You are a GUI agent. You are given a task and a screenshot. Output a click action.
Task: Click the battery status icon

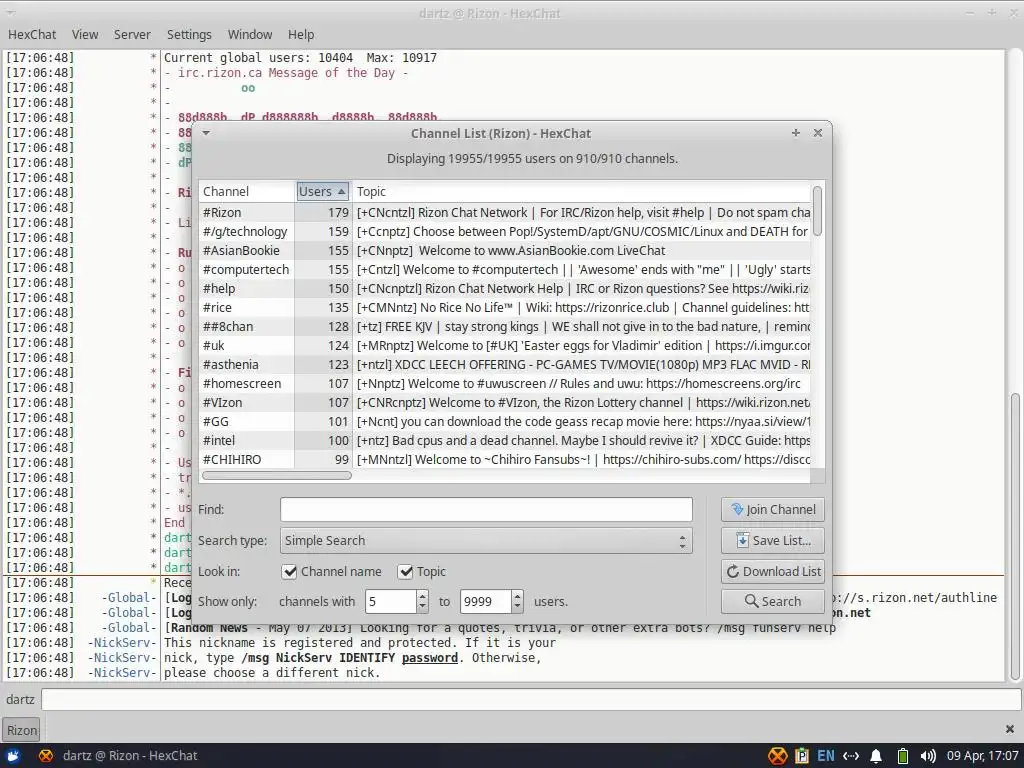903,756
